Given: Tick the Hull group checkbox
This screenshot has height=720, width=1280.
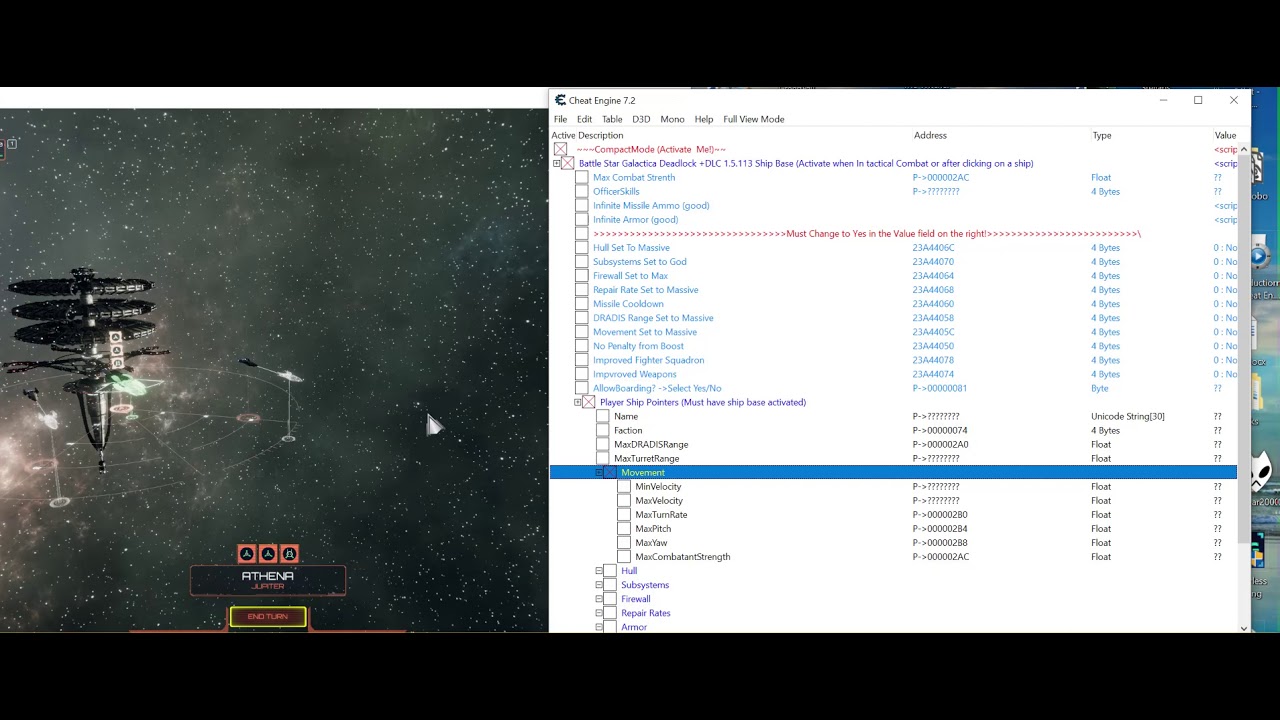Looking at the screenshot, I should (x=610, y=570).
